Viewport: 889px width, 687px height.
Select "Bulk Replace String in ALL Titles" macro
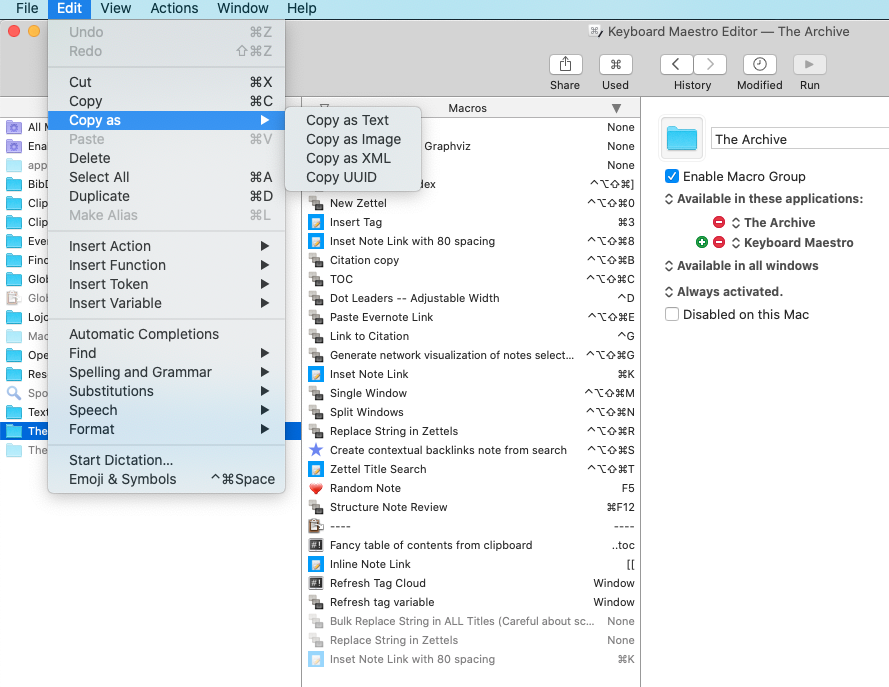point(471,621)
